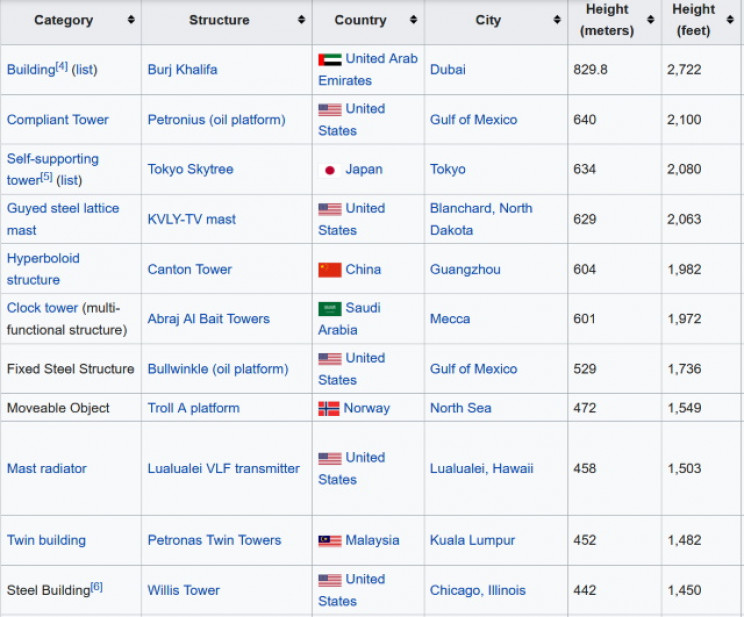Viewport: 744px width, 617px height.
Task: Open the Willis Tower link
Action: [x=183, y=590]
